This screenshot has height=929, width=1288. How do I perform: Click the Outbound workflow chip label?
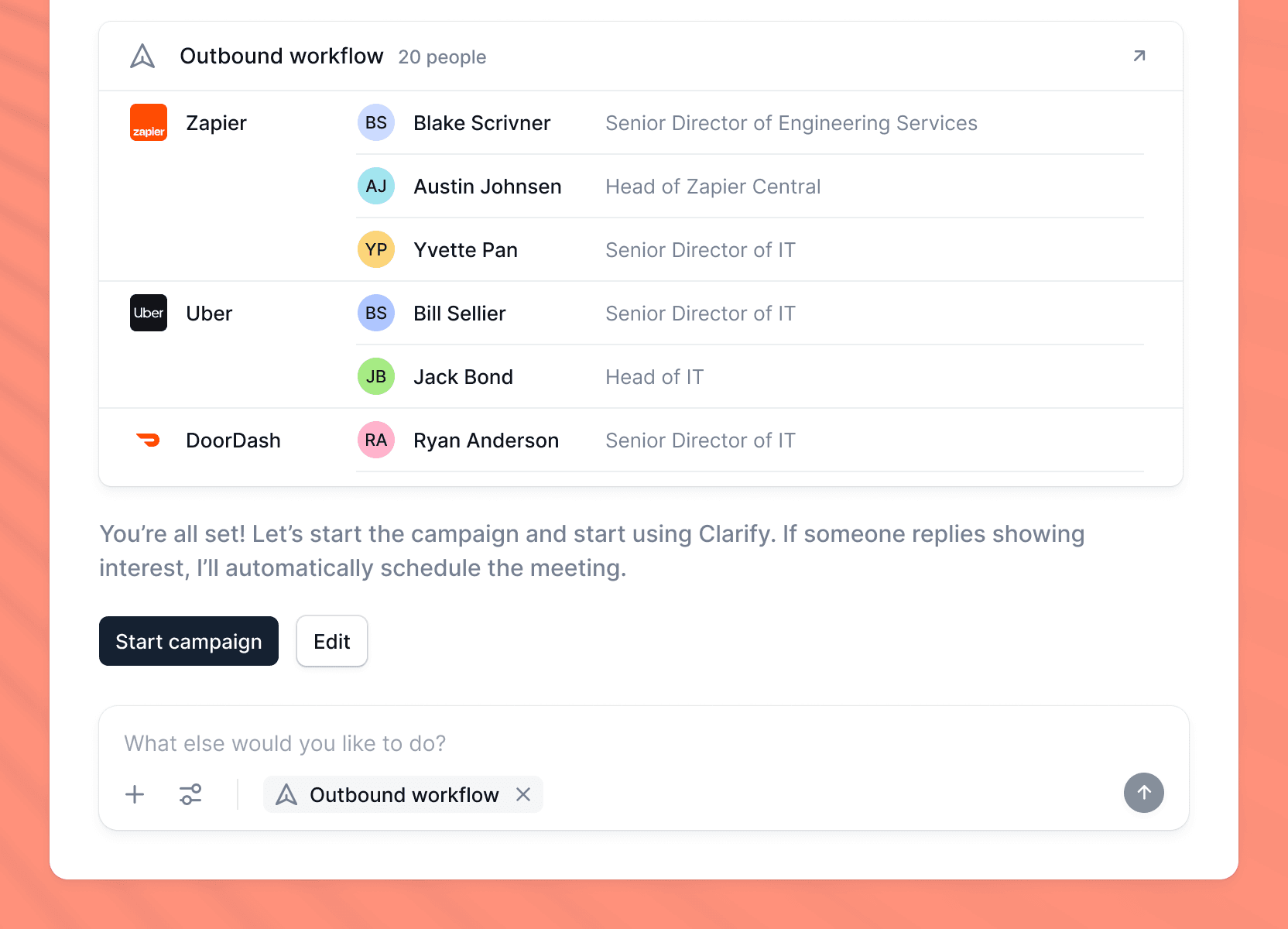404,794
